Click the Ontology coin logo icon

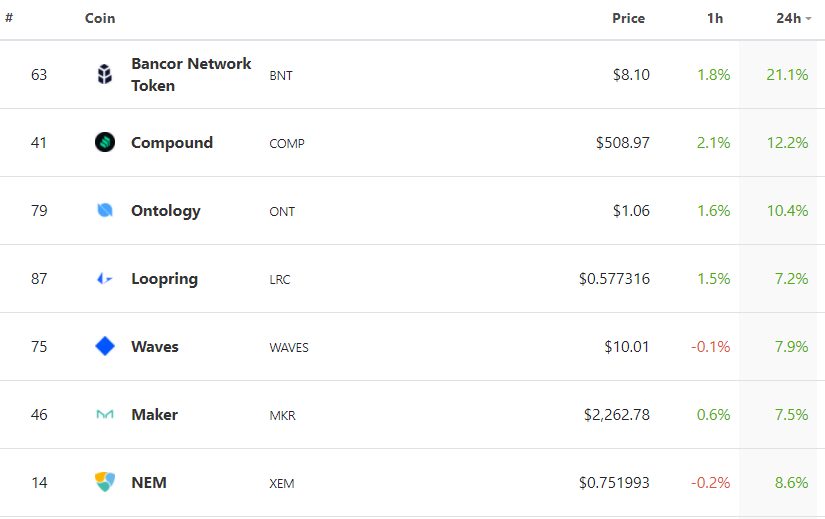(105, 211)
